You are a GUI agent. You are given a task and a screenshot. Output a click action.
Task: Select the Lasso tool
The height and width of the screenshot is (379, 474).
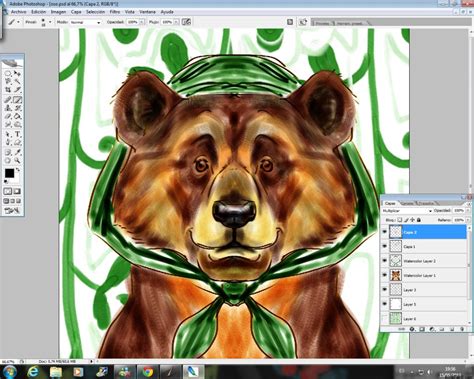pyautogui.click(x=8, y=81)
